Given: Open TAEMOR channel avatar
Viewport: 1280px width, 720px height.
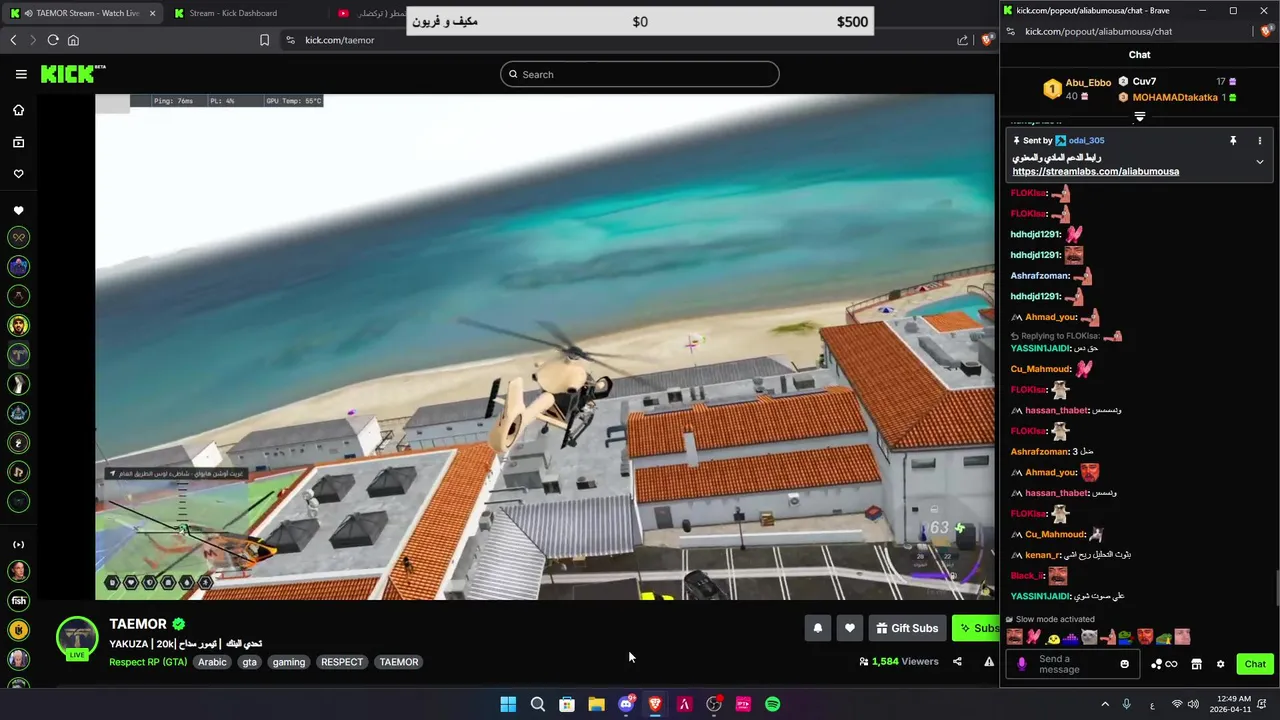Looking at the screenshot, I should tap(77, 638).
